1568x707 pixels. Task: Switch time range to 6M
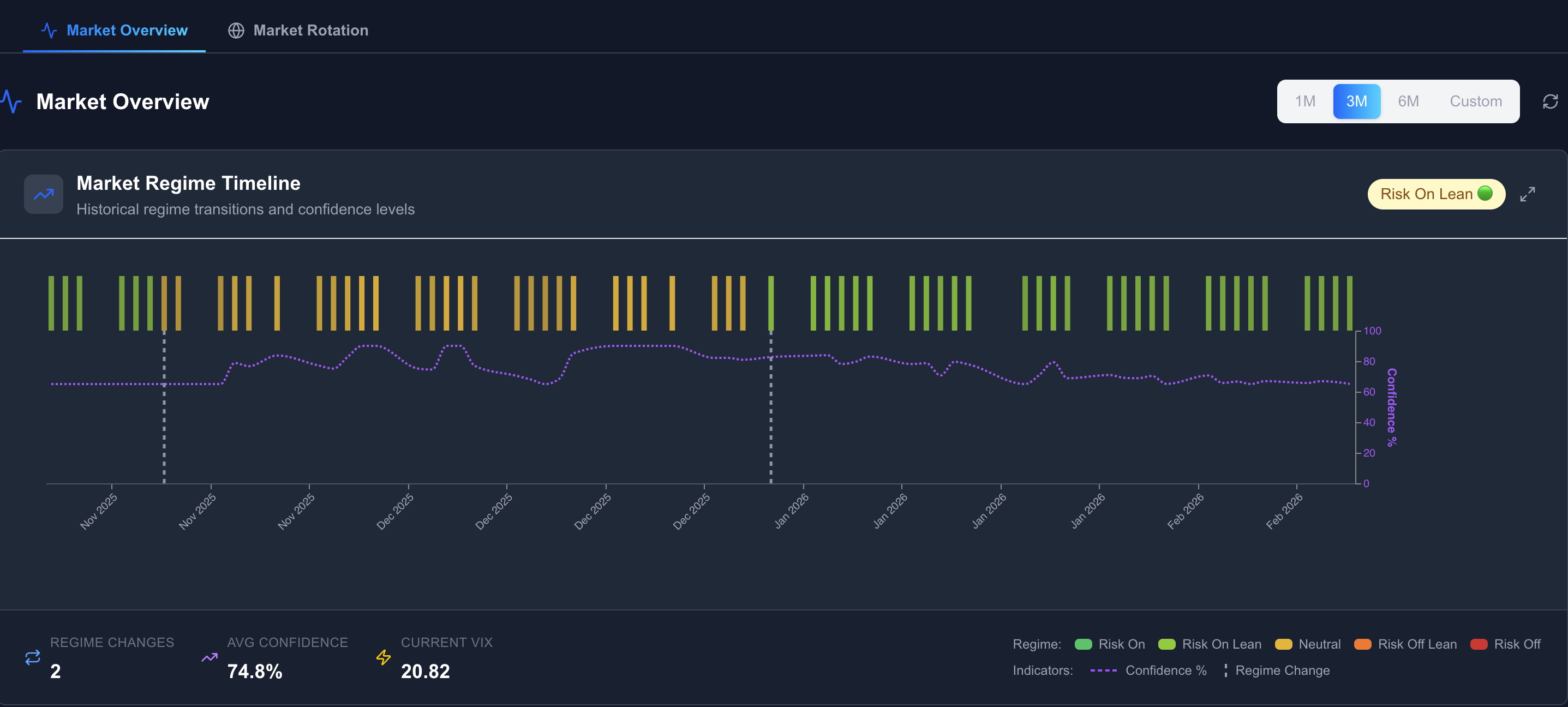tap(1408, 101)
